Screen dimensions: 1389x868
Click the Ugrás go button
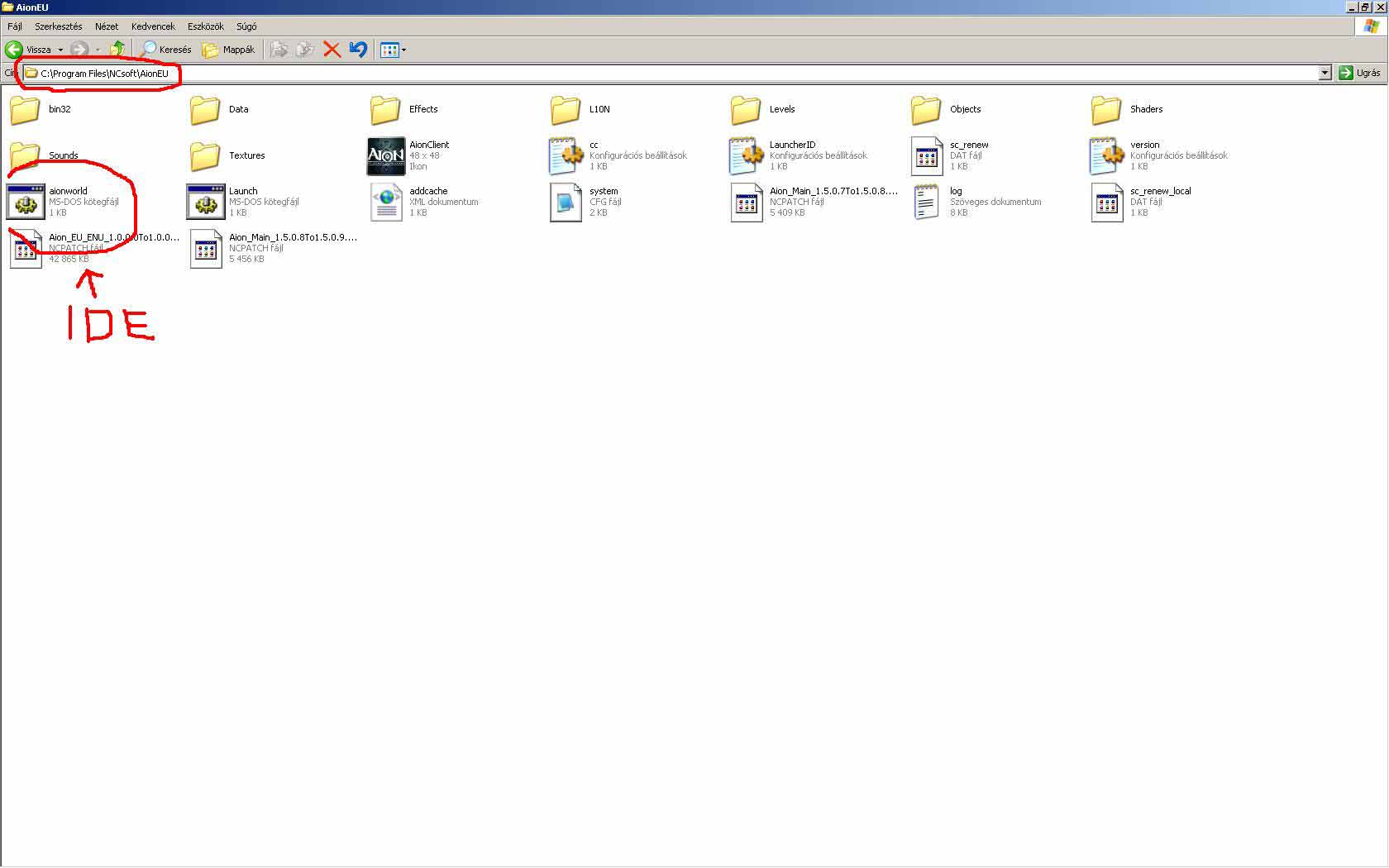point(1359,73)
